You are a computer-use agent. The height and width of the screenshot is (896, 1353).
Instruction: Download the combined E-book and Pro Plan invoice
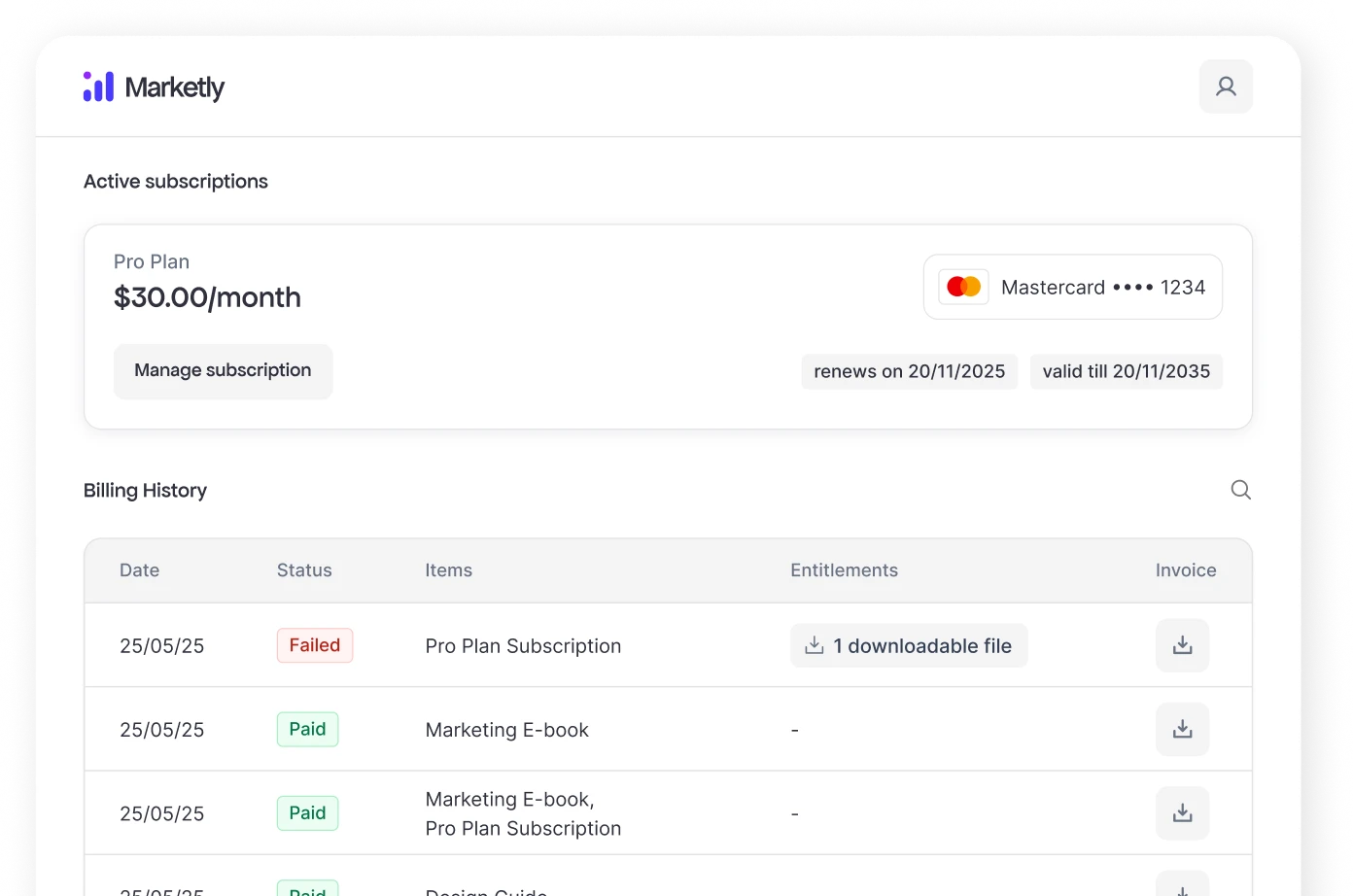click(1182, 812)
